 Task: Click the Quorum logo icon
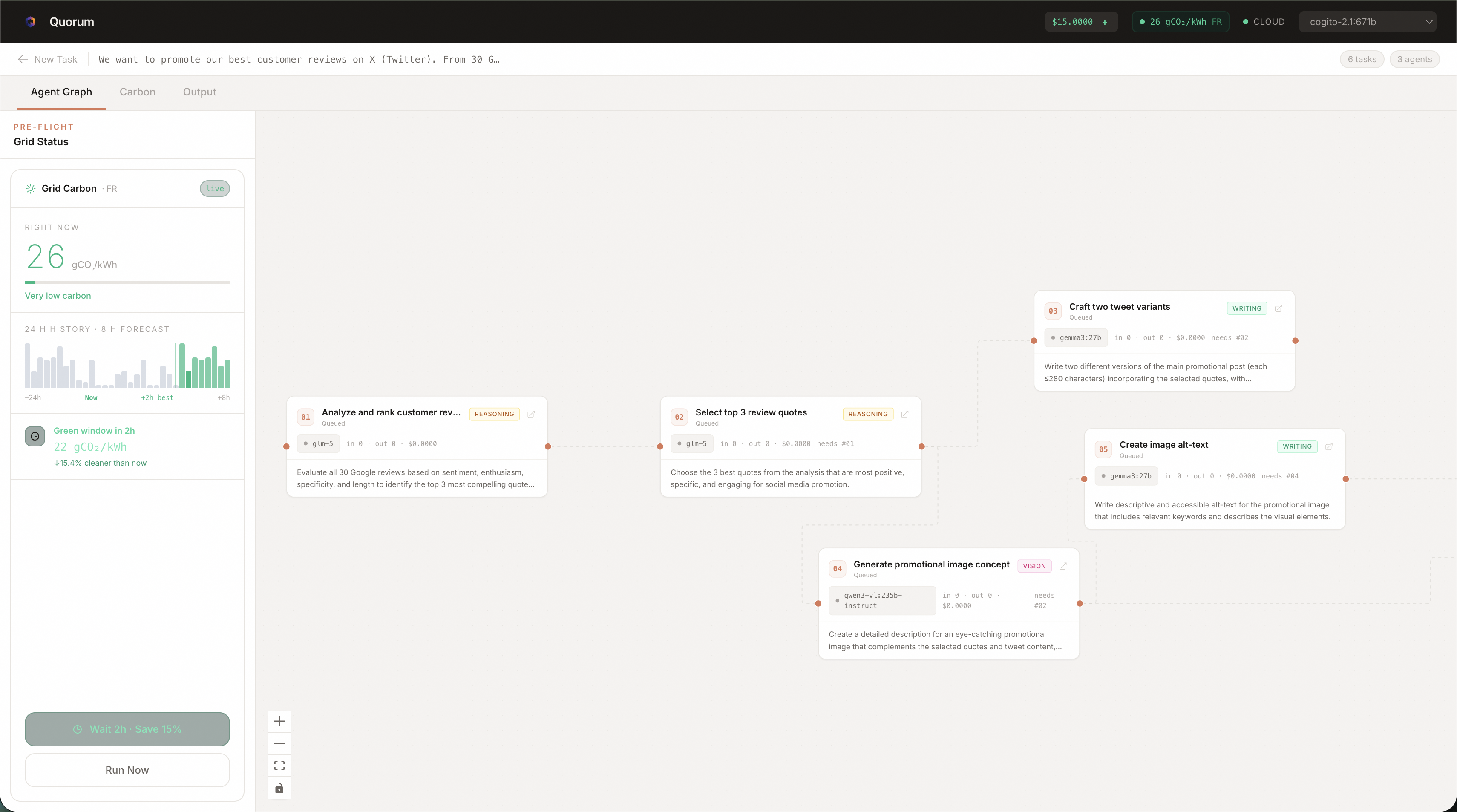coord(31,21)
